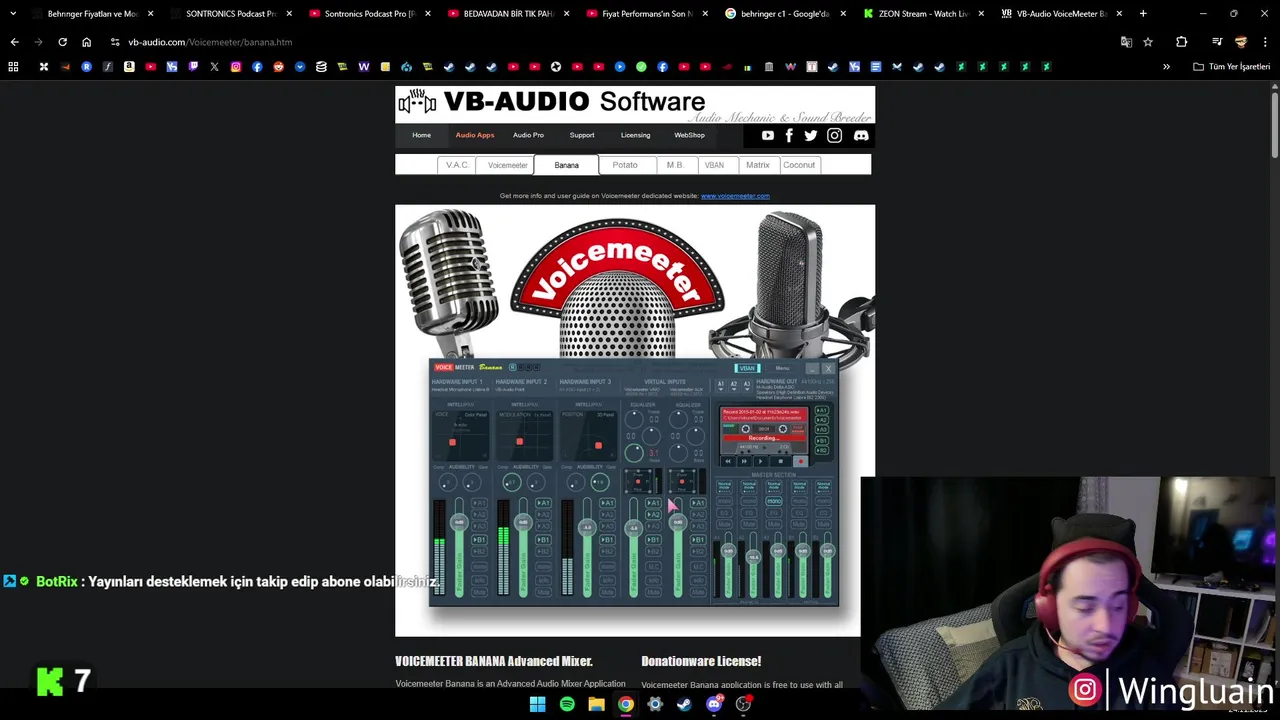Viewport: 1280px width, 720px height.
Task: Open Settings gear from the taskbar
Action: (x=655, y=704)
